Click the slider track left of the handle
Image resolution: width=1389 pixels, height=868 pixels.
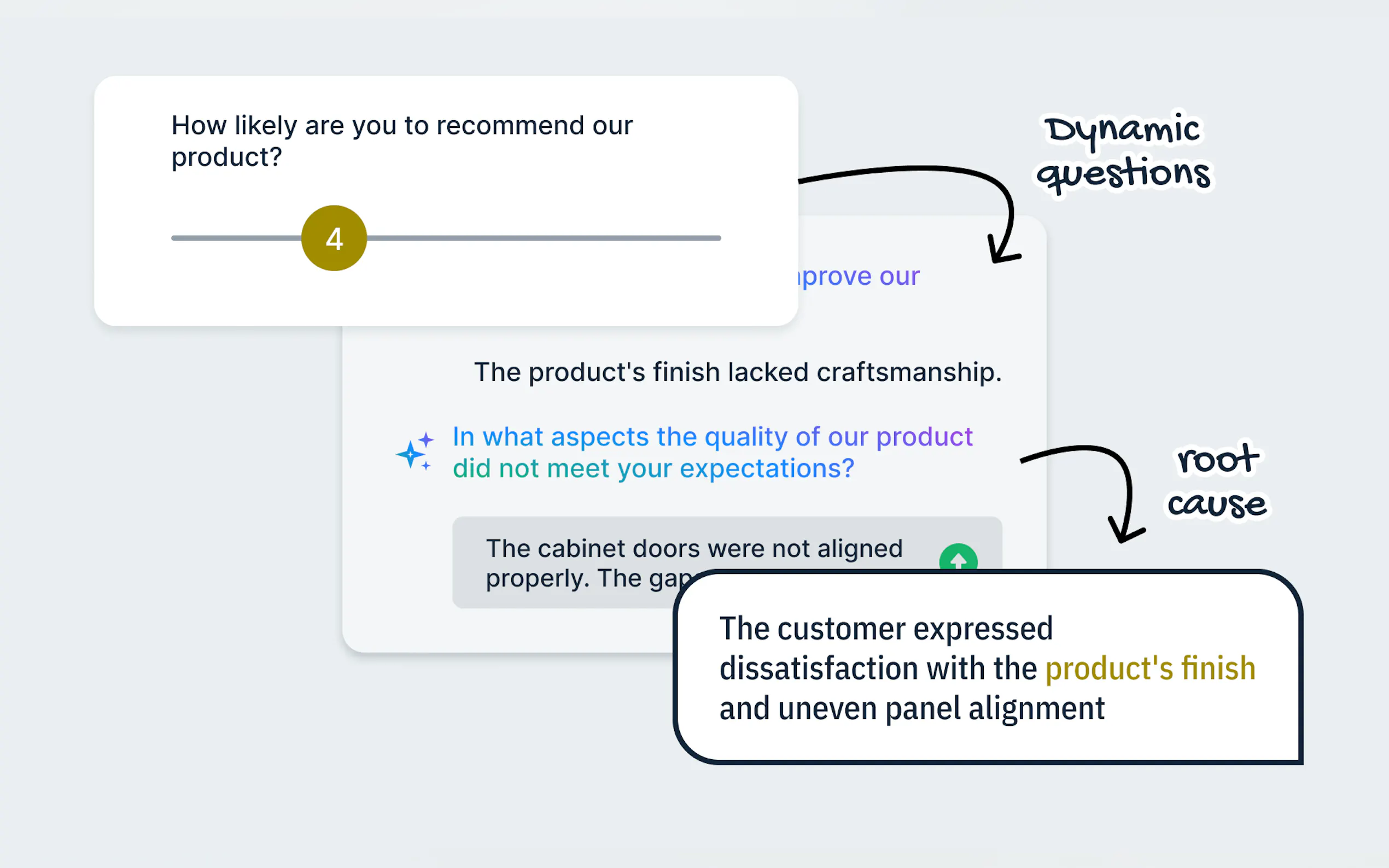[x=236, y=238]
